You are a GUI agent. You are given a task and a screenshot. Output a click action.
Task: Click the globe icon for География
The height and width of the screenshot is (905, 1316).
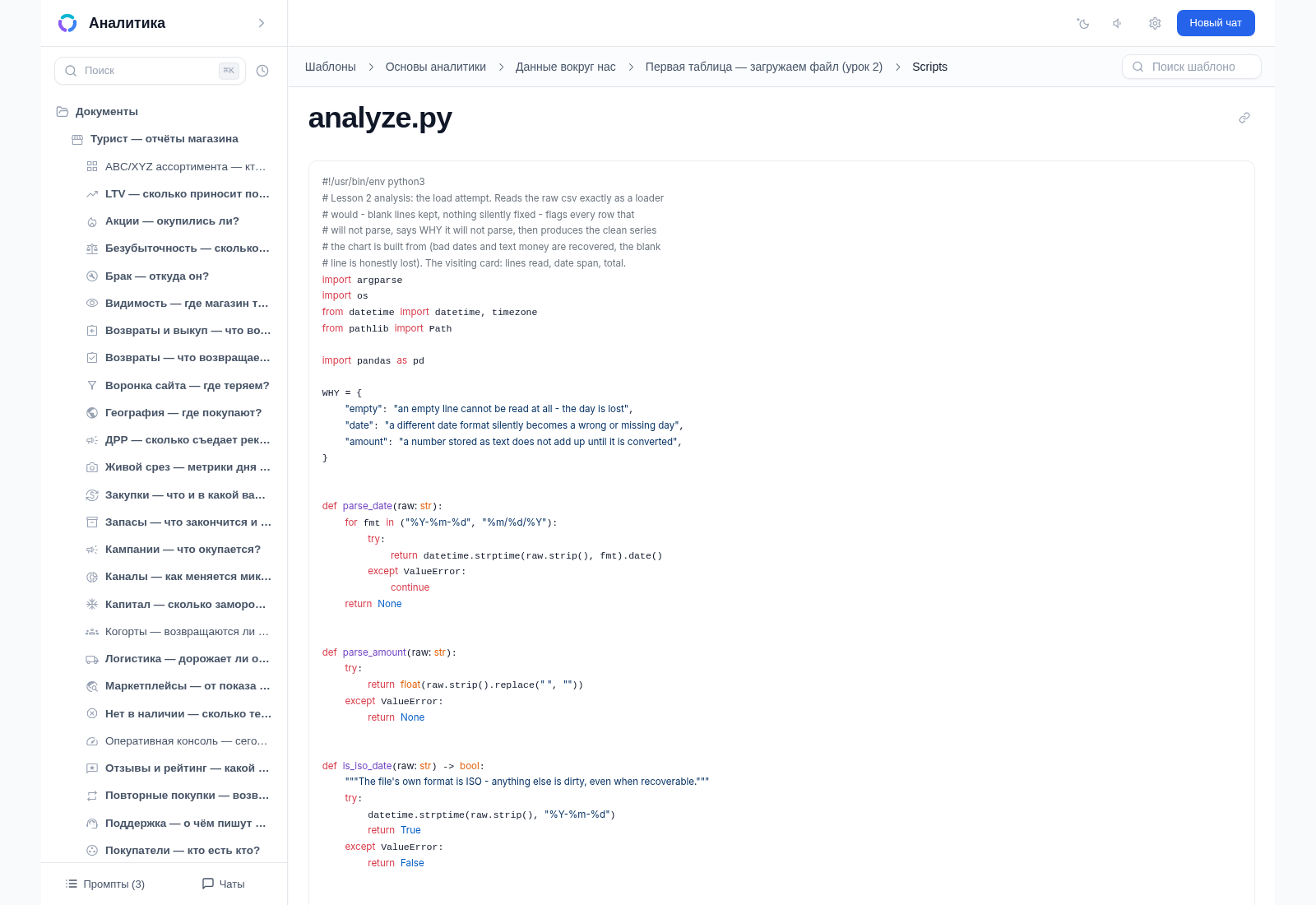pos(92,413)
